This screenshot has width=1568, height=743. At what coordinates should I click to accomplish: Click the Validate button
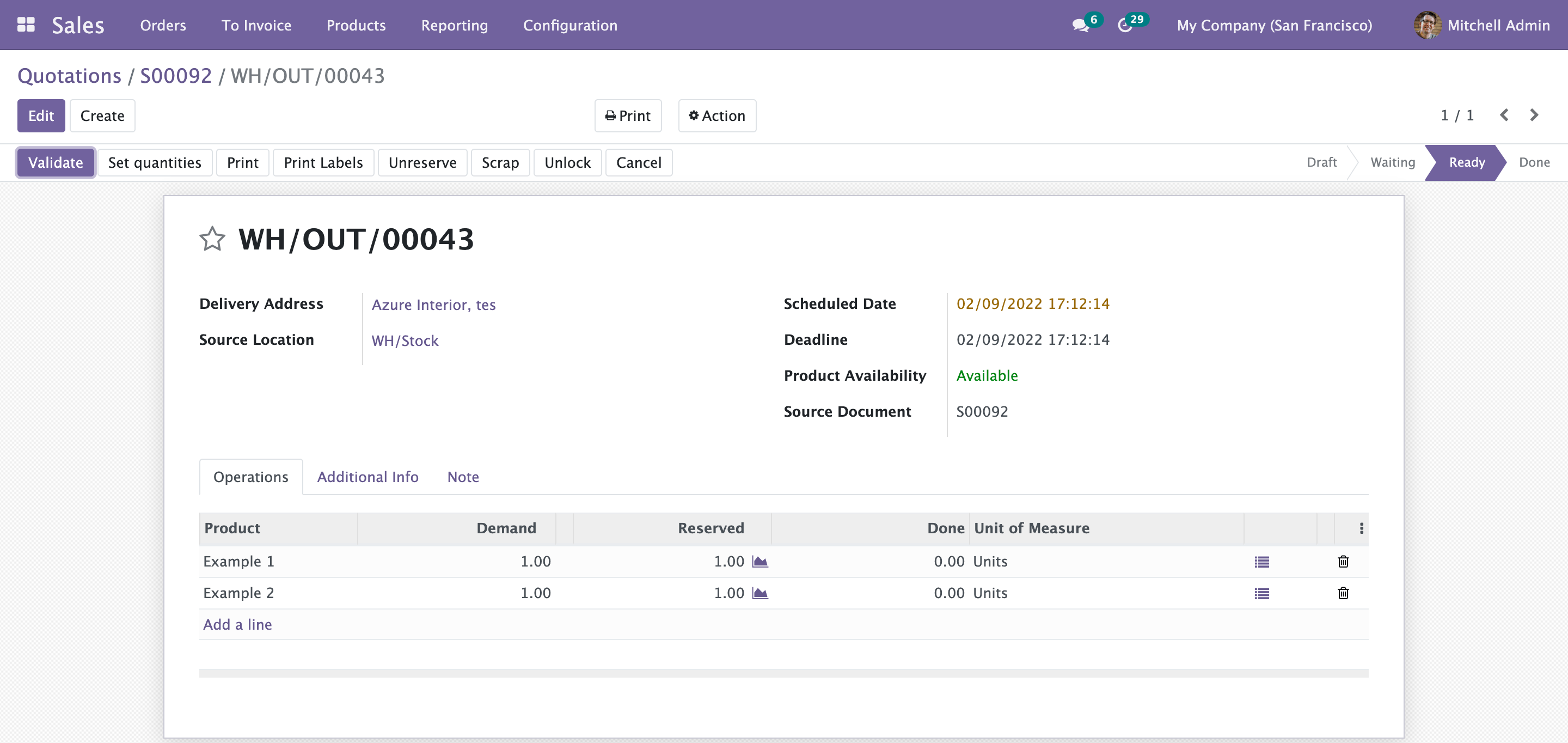pos(56,163)
